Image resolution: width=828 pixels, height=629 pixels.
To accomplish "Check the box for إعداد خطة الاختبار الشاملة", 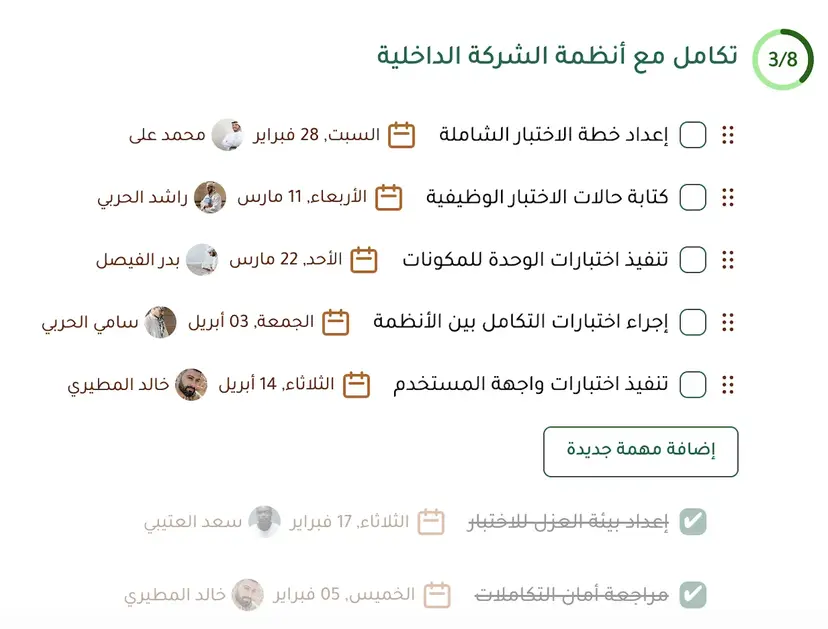I will 691,134.
